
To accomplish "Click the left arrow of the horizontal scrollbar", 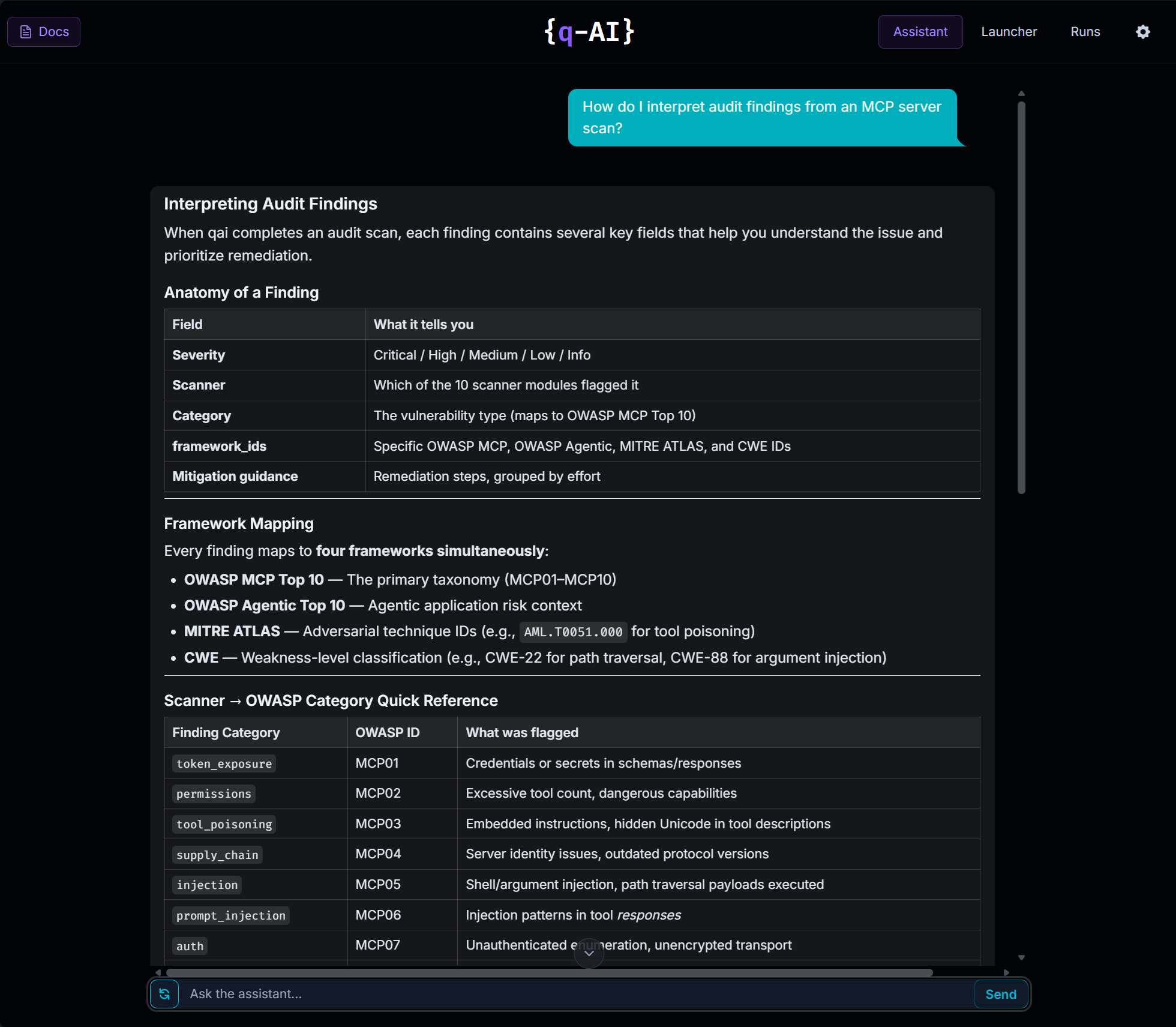I will 158,973.
